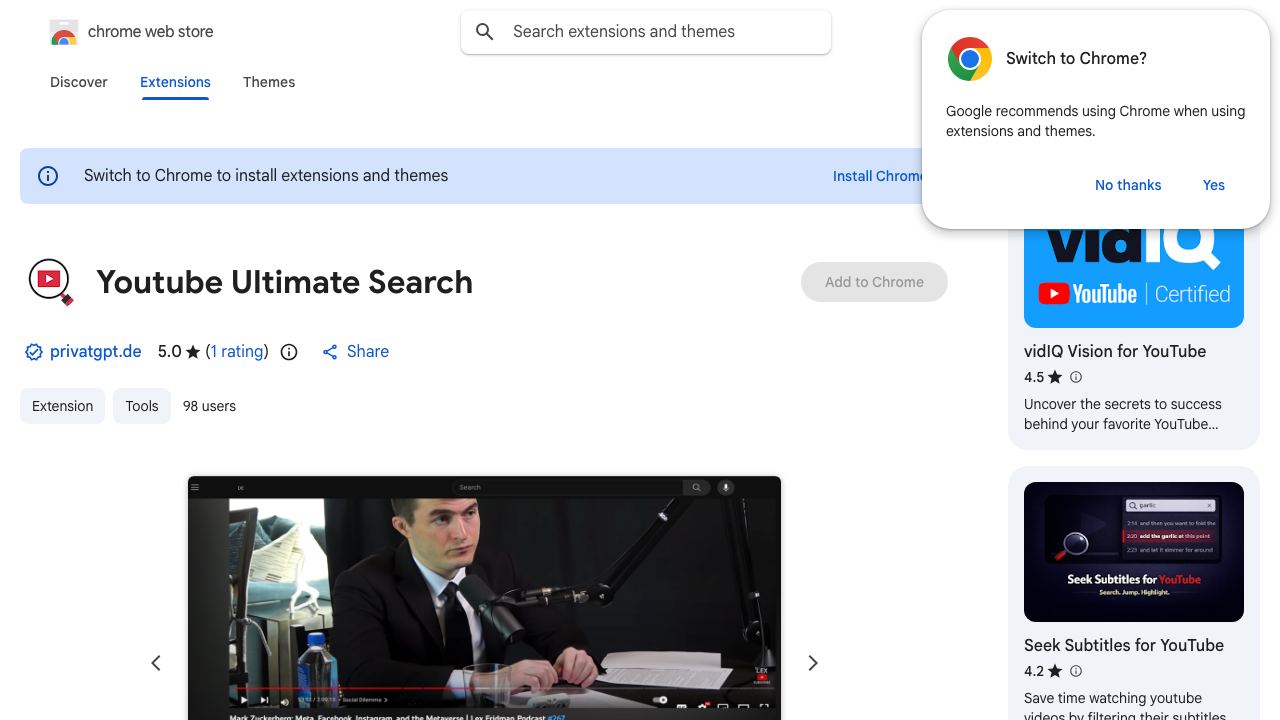Show the next screenshot with right arrow

pos(813,663)
